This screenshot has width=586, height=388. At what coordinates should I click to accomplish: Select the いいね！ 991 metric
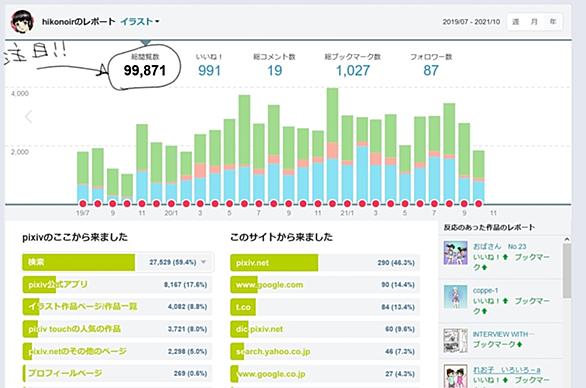209,65
